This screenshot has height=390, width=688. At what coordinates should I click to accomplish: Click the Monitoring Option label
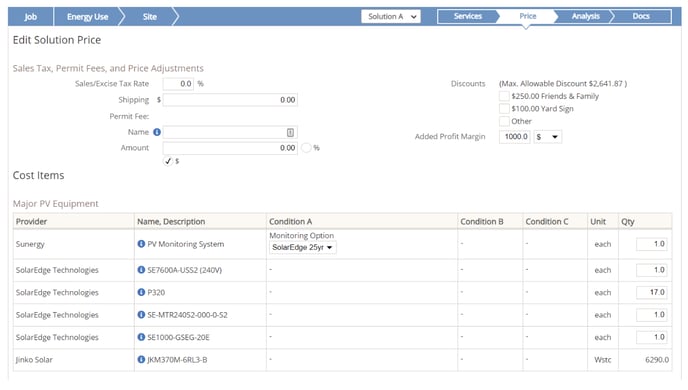click(301, 236)
